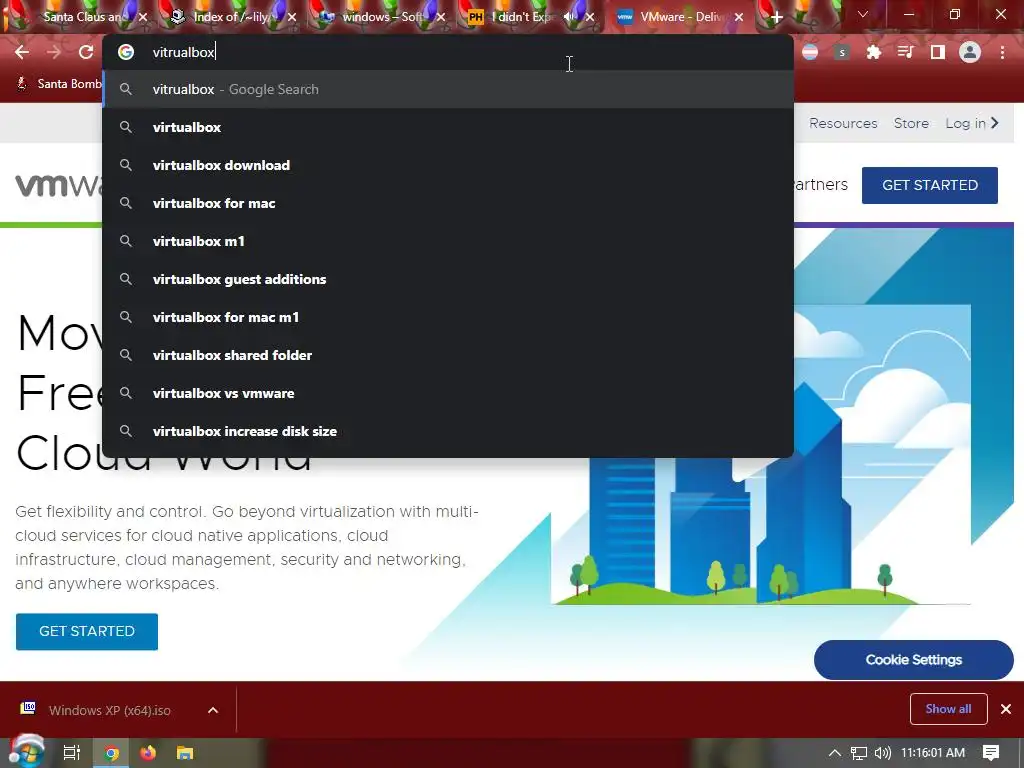Click the Chrome taskbar icon
This screenshot has height=768, width=1024.
coord(112,753)
